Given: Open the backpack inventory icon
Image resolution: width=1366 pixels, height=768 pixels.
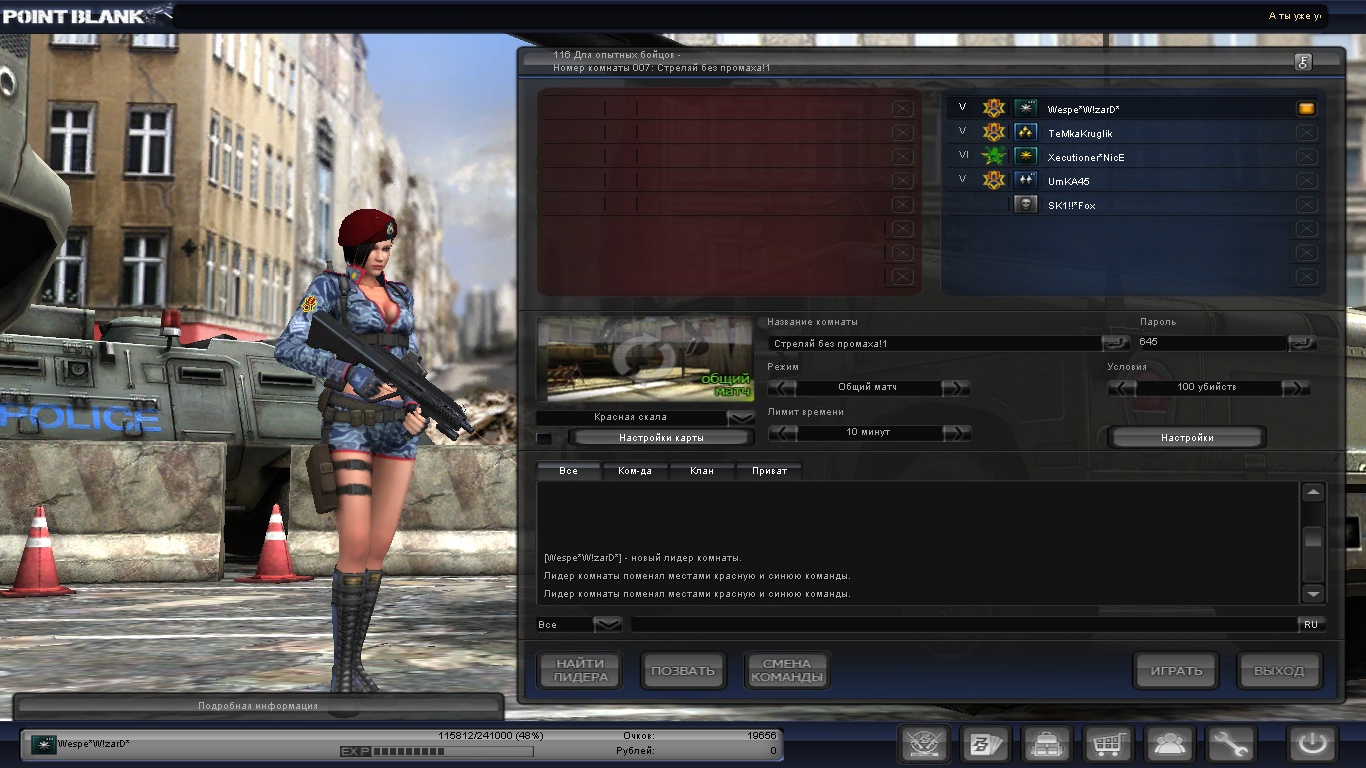Looking at the screenshot, I should point(1047,745).
